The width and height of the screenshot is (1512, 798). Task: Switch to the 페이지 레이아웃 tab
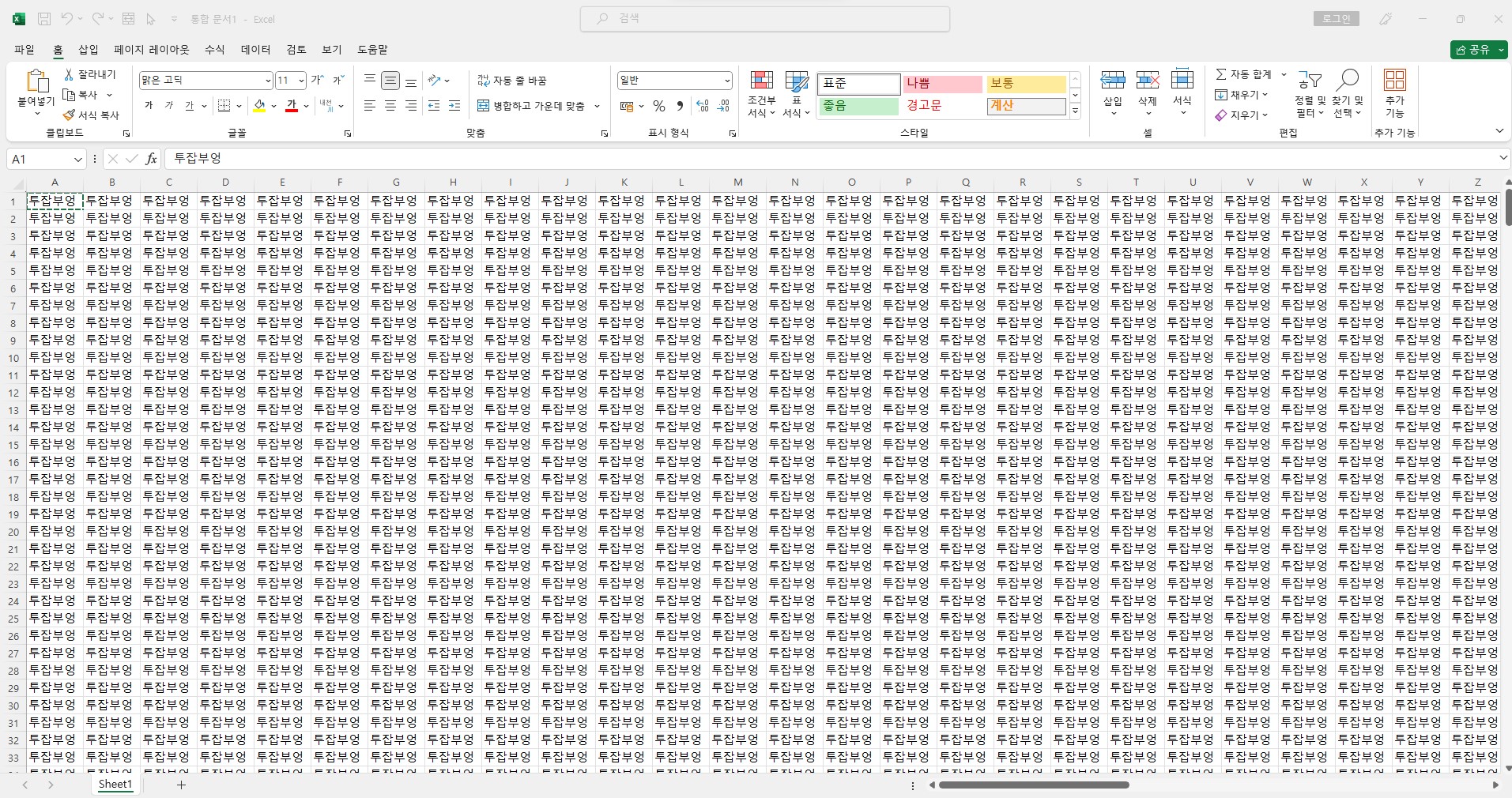click(152, 49)
